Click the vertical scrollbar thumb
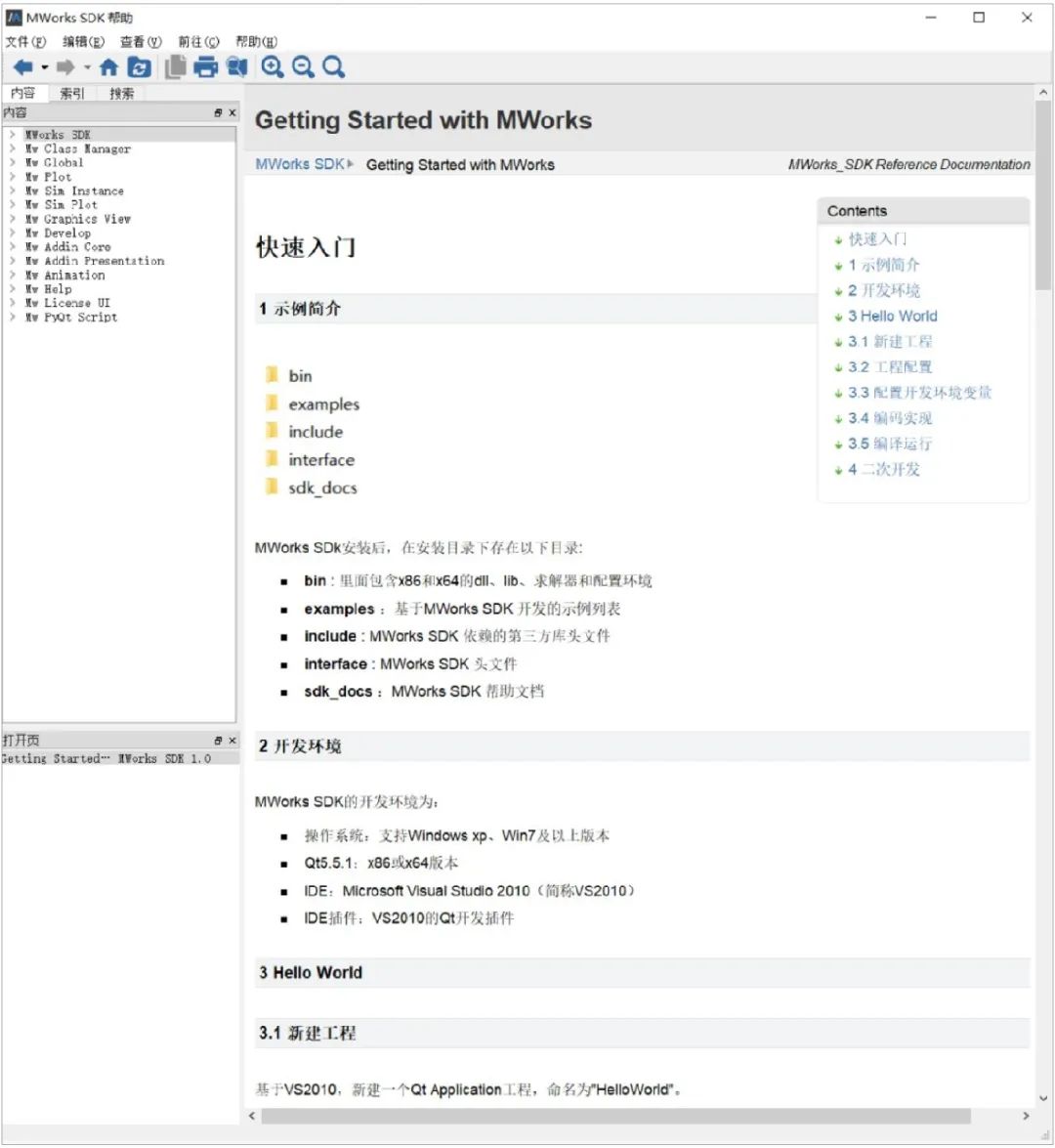The width and height of the screenshot is (1055, 1148). 1043,196
